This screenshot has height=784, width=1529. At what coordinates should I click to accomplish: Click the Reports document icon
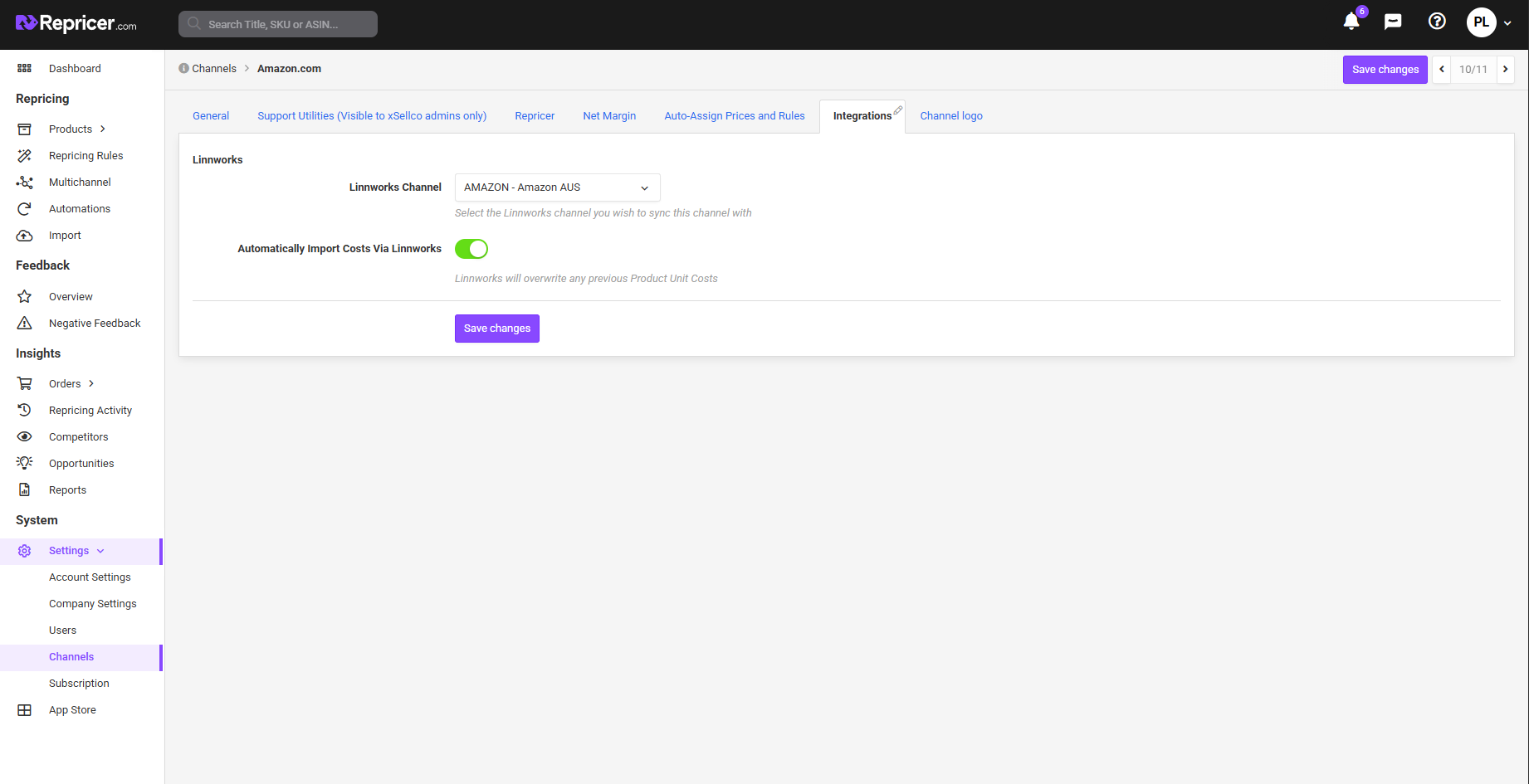coord(25,489)
